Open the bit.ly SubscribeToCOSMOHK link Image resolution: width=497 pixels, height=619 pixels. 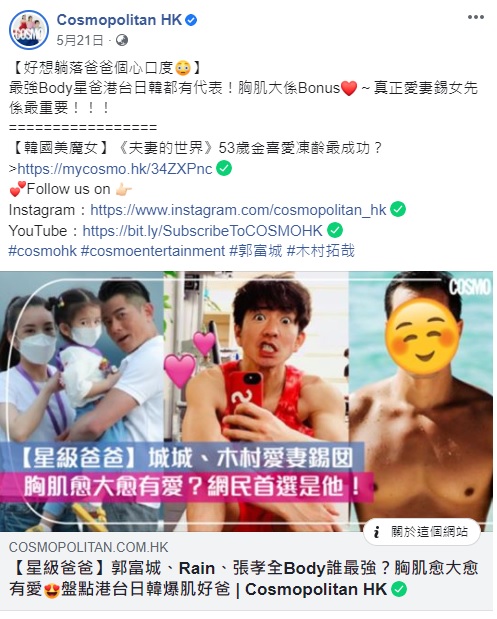203,231
